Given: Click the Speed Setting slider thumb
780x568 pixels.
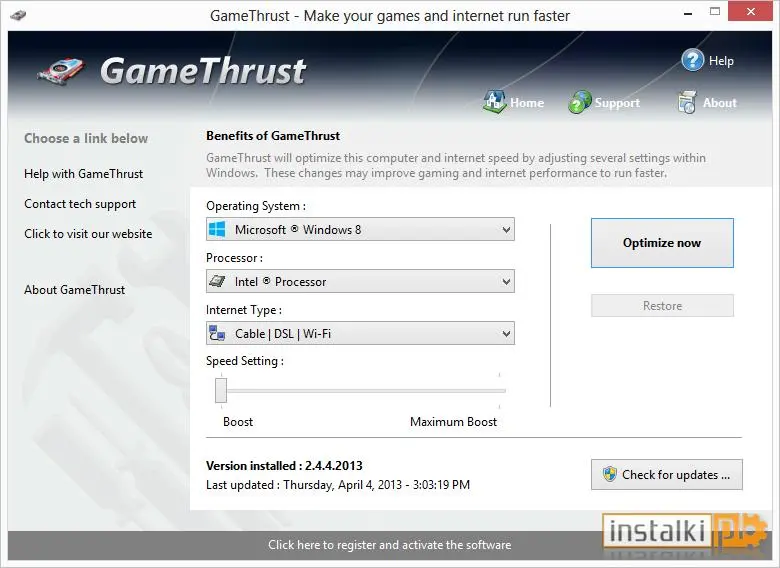Looking at the screenshot, I should pos(221,390).
